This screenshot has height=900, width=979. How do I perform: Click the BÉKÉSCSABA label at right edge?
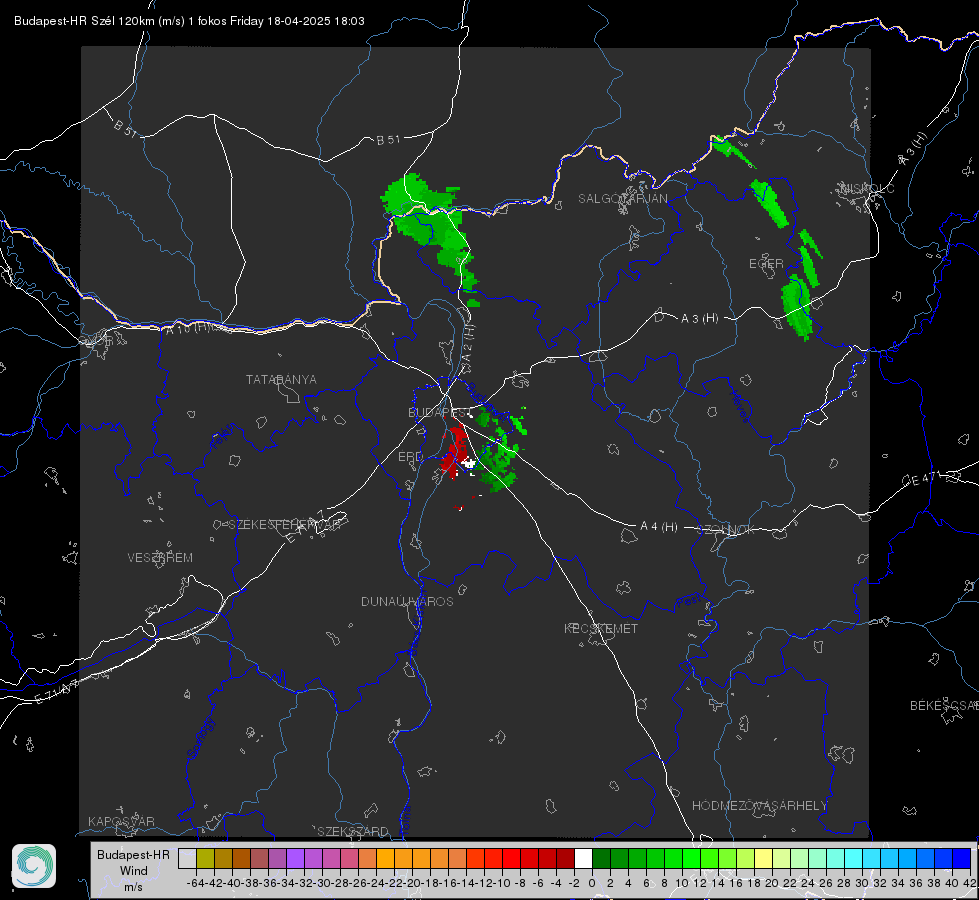(944, 705)
